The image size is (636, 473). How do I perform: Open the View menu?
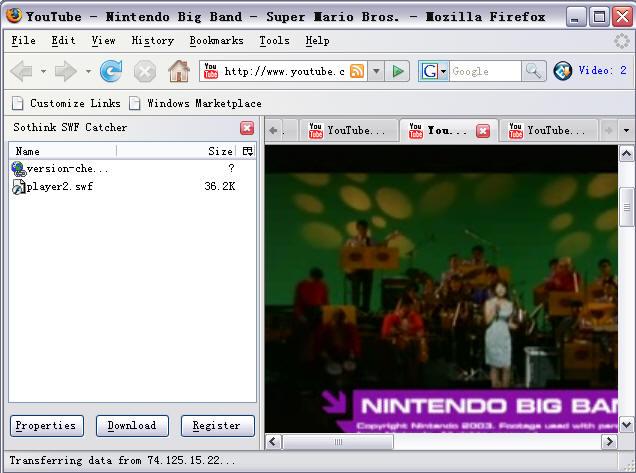(x=103, y=41)
